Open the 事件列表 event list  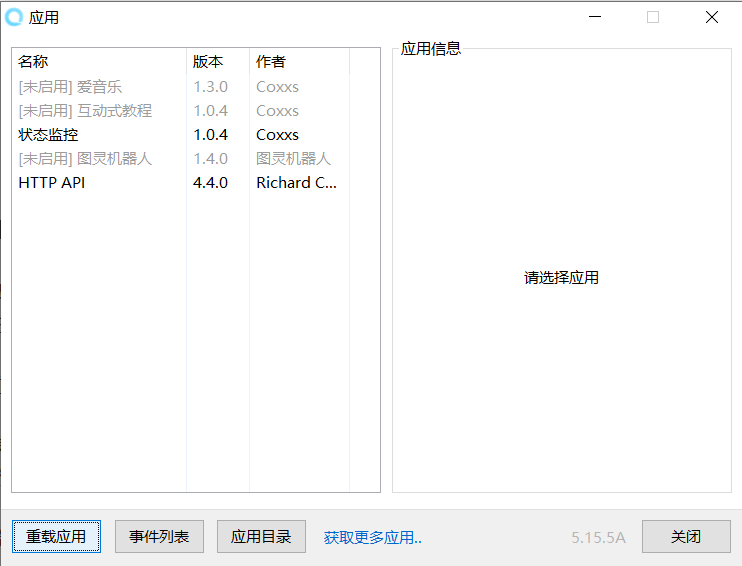click(x=159, y=536)
